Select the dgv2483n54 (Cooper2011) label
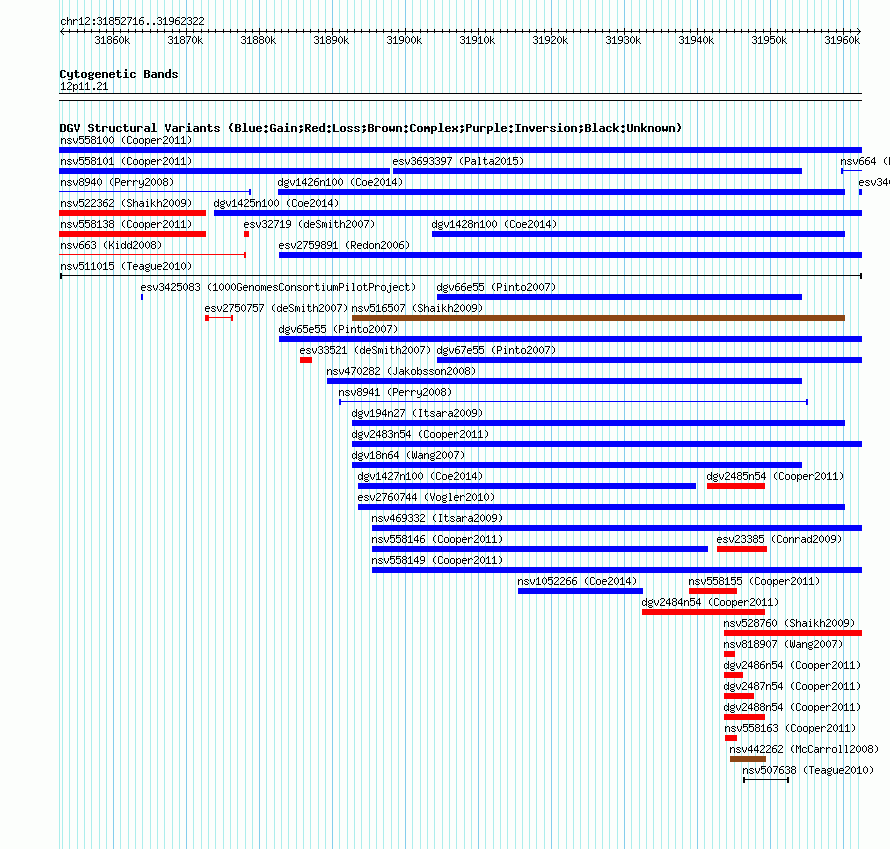The width and height of the screenshot is (890, 849). tap(420, 434)
